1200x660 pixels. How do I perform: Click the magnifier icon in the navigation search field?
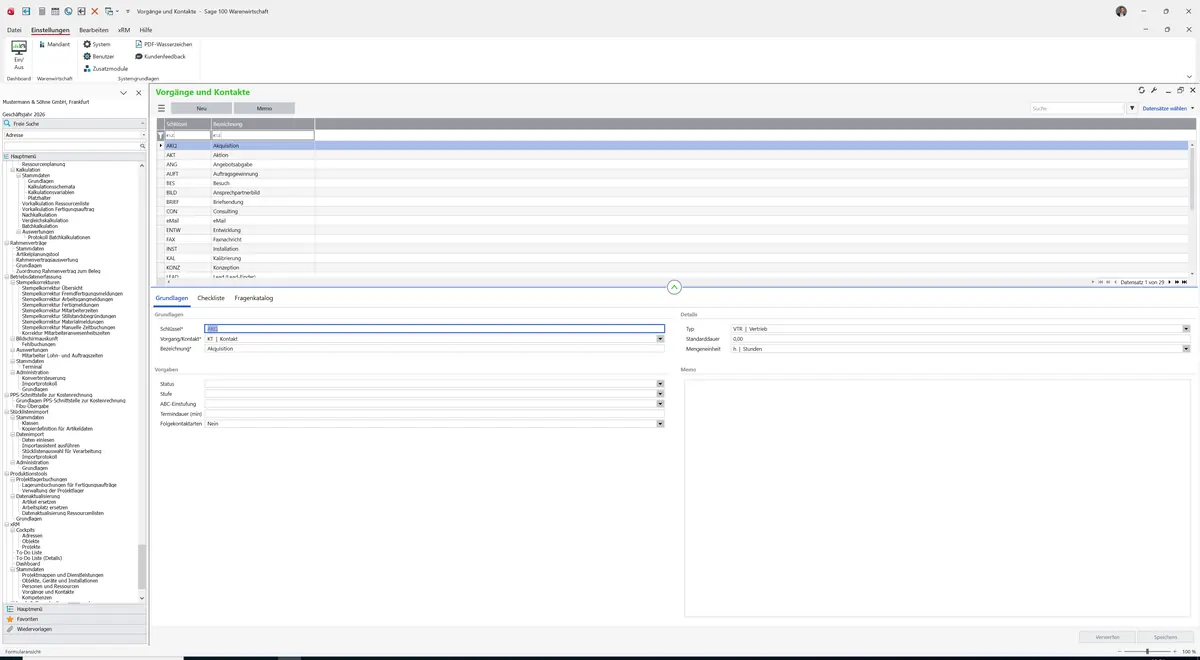click(143, 146)
